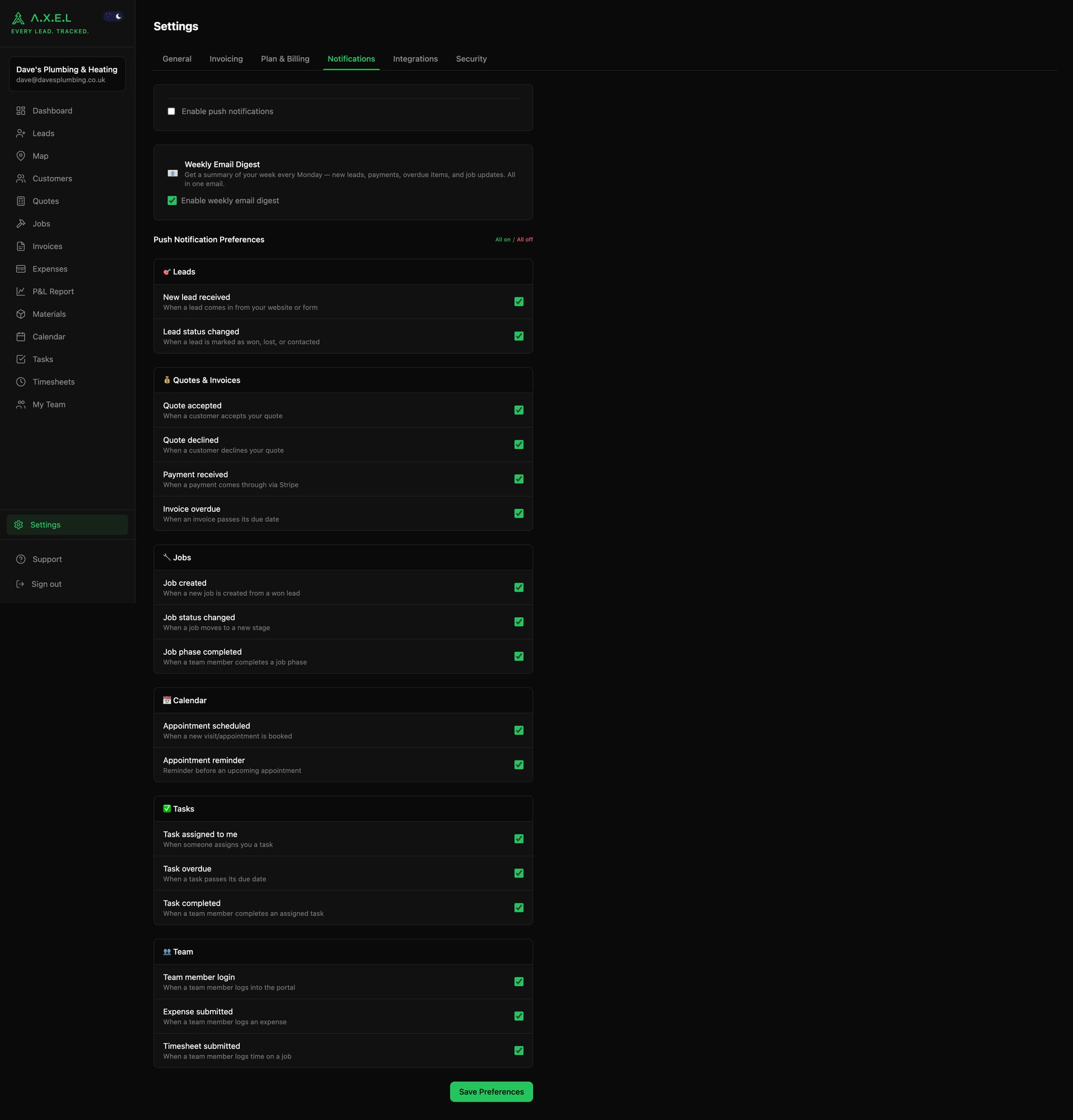Toggle off the Quote accepted notification
1073x1120 pixels.
point(518,410)
